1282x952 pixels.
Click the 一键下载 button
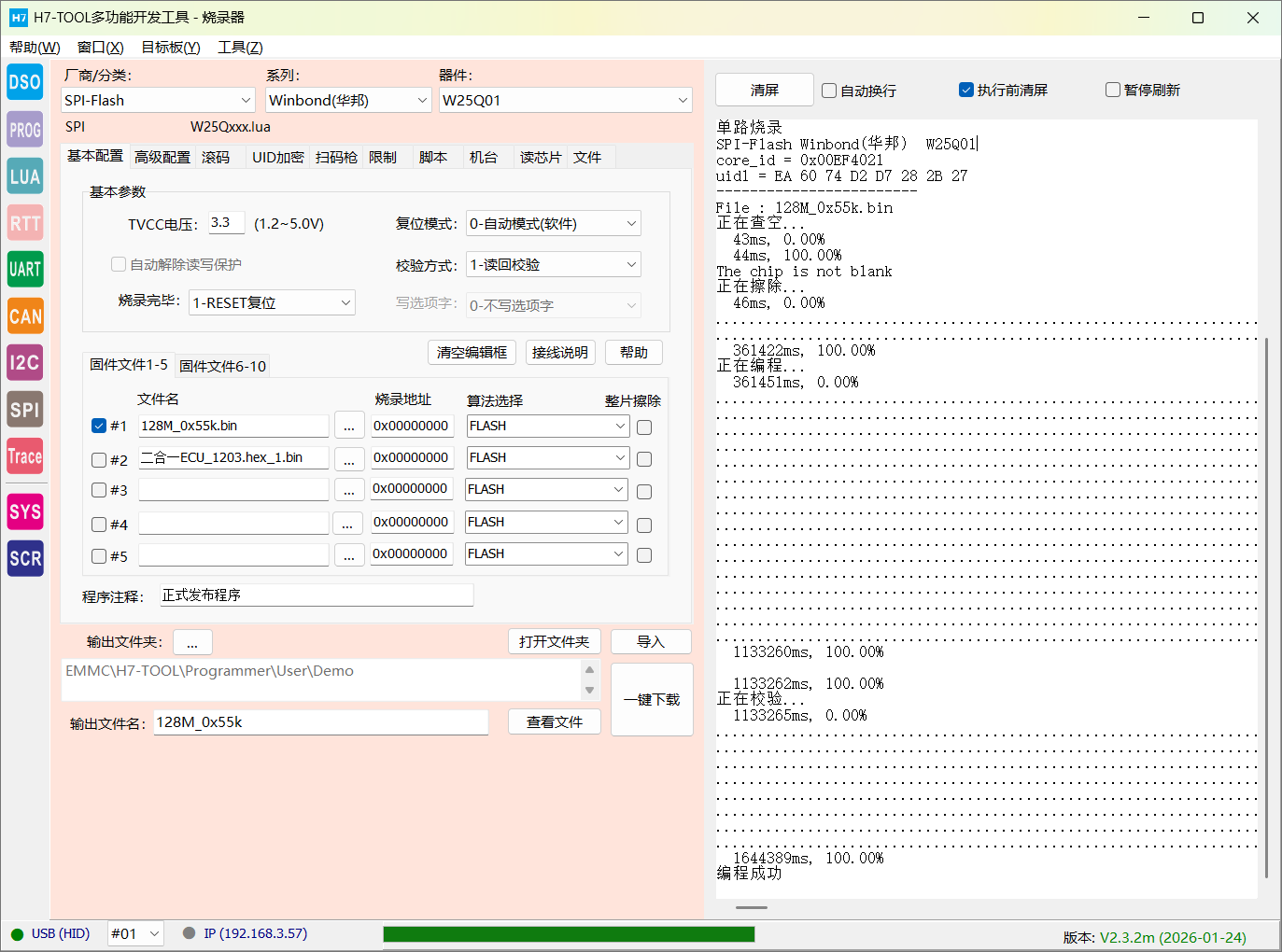point(652,700)
